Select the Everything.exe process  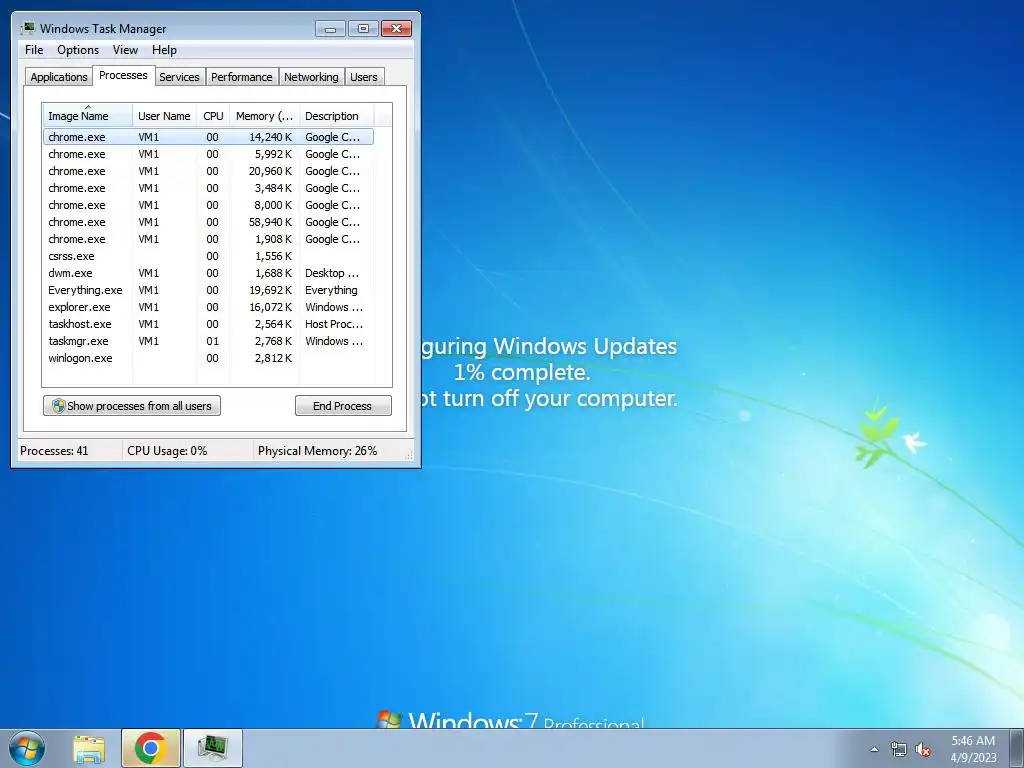[208, 290]
